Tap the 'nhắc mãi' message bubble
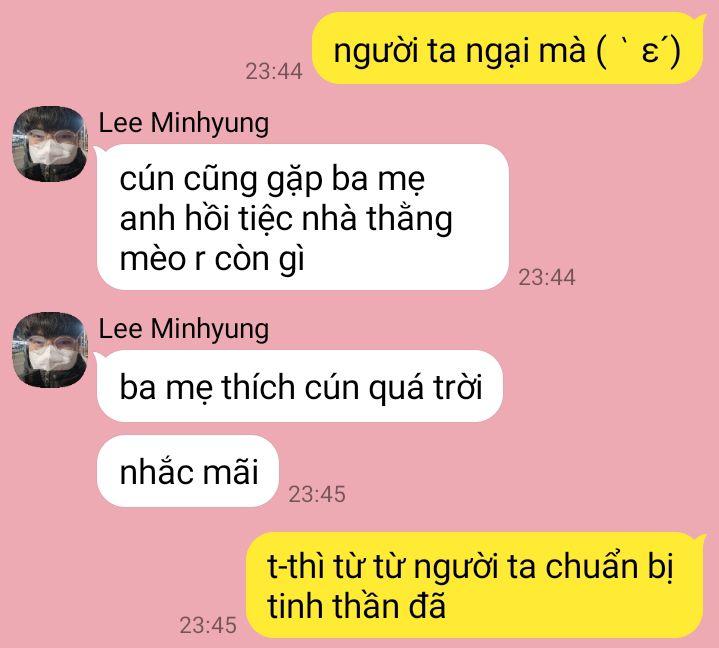This screenshot has width=719, height=648. point(188,471)
